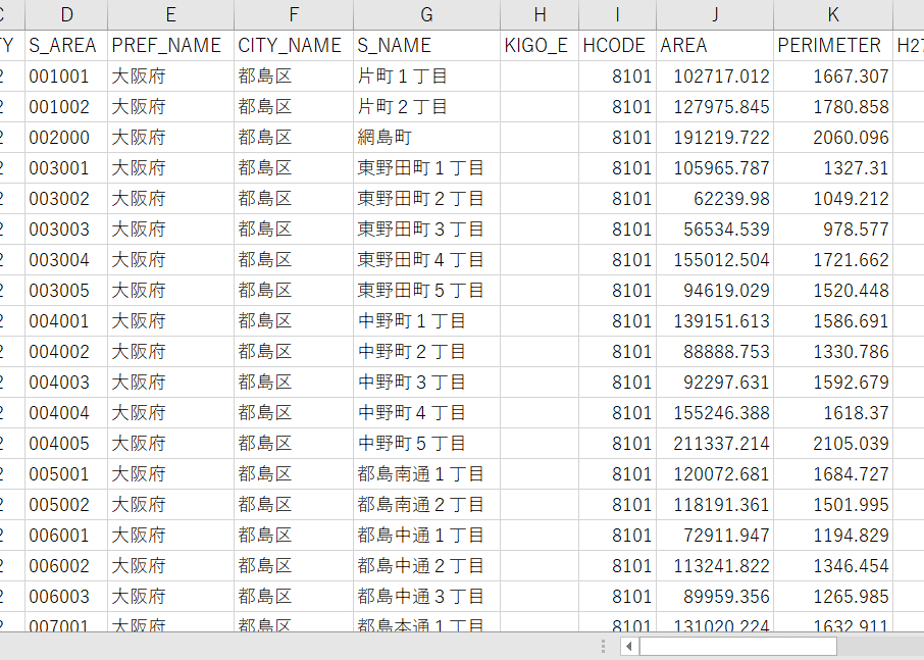Select cell containing 網島町
The height and width of the screenshot is (660, 924).
pyautogui.click(x=427, y=137)
